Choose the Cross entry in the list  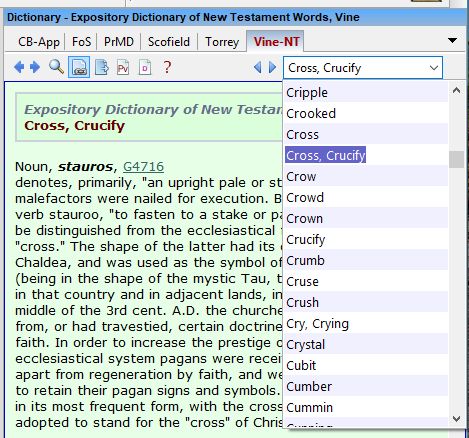click(365, 135)
